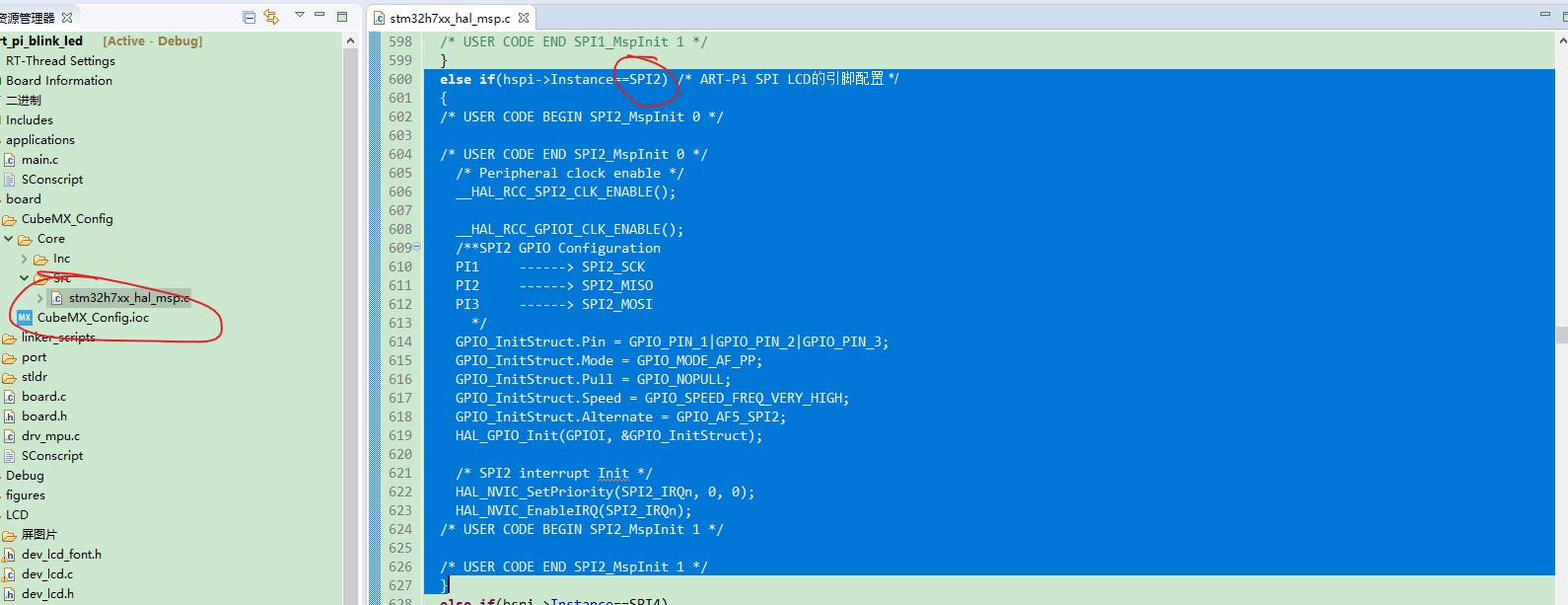
Task: Click the dev_lcd_font.h file icon
Action: 9,555
